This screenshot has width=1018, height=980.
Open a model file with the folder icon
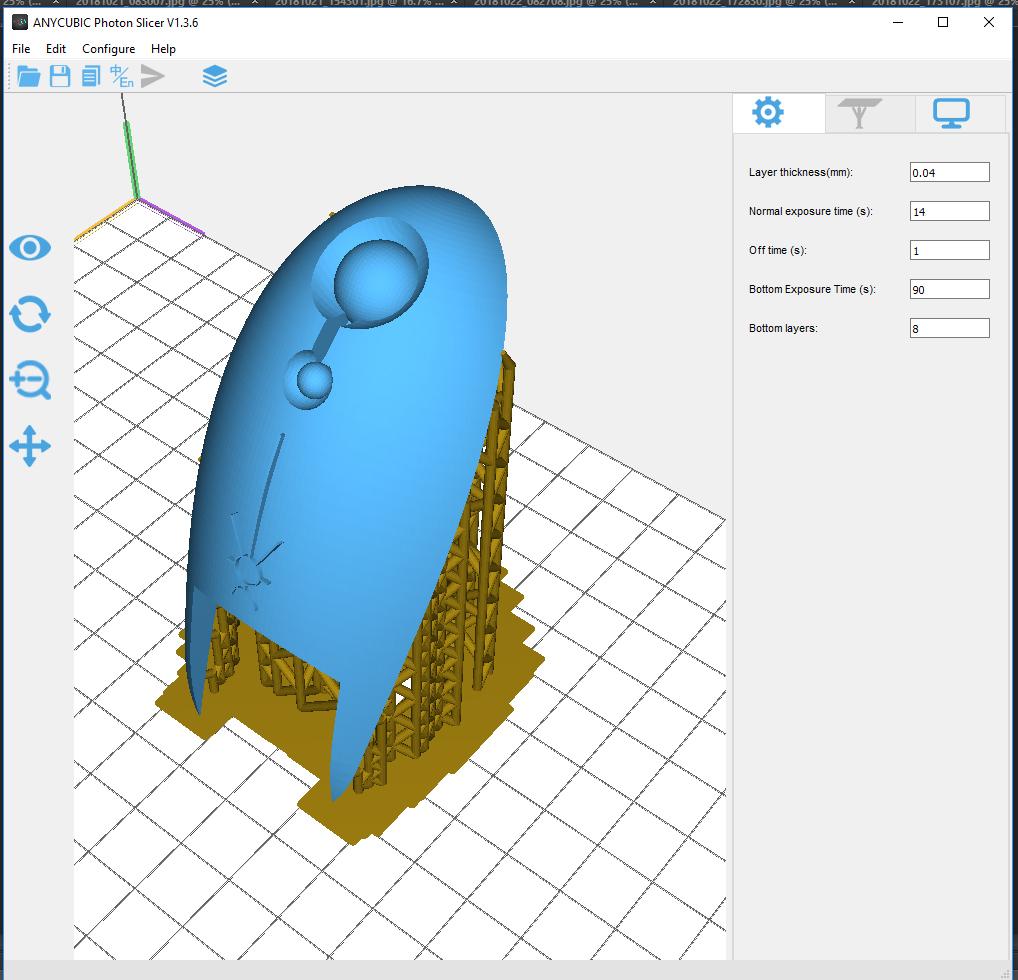pos(29,77)
